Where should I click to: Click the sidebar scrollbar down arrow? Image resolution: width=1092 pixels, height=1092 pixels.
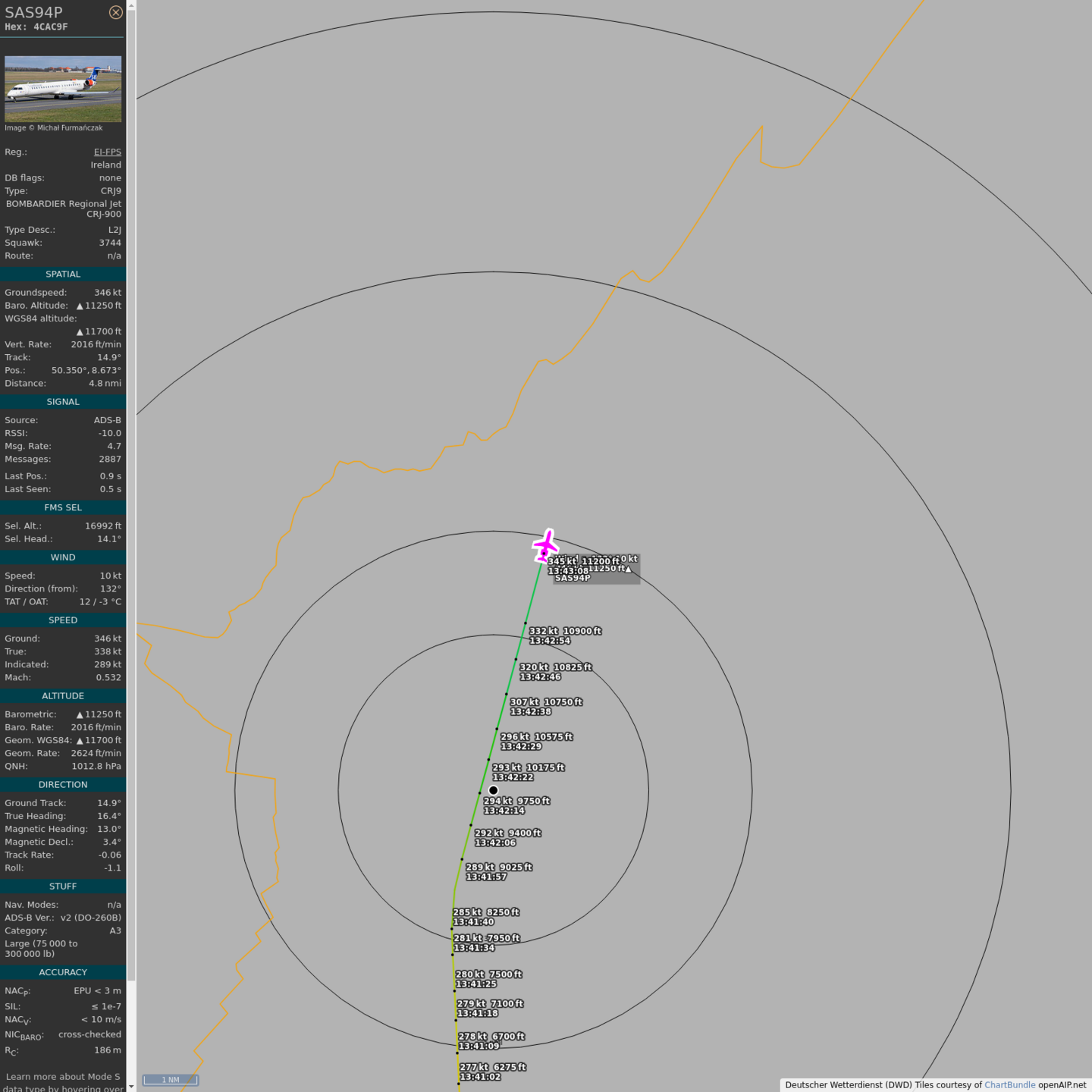(131, 1086)
